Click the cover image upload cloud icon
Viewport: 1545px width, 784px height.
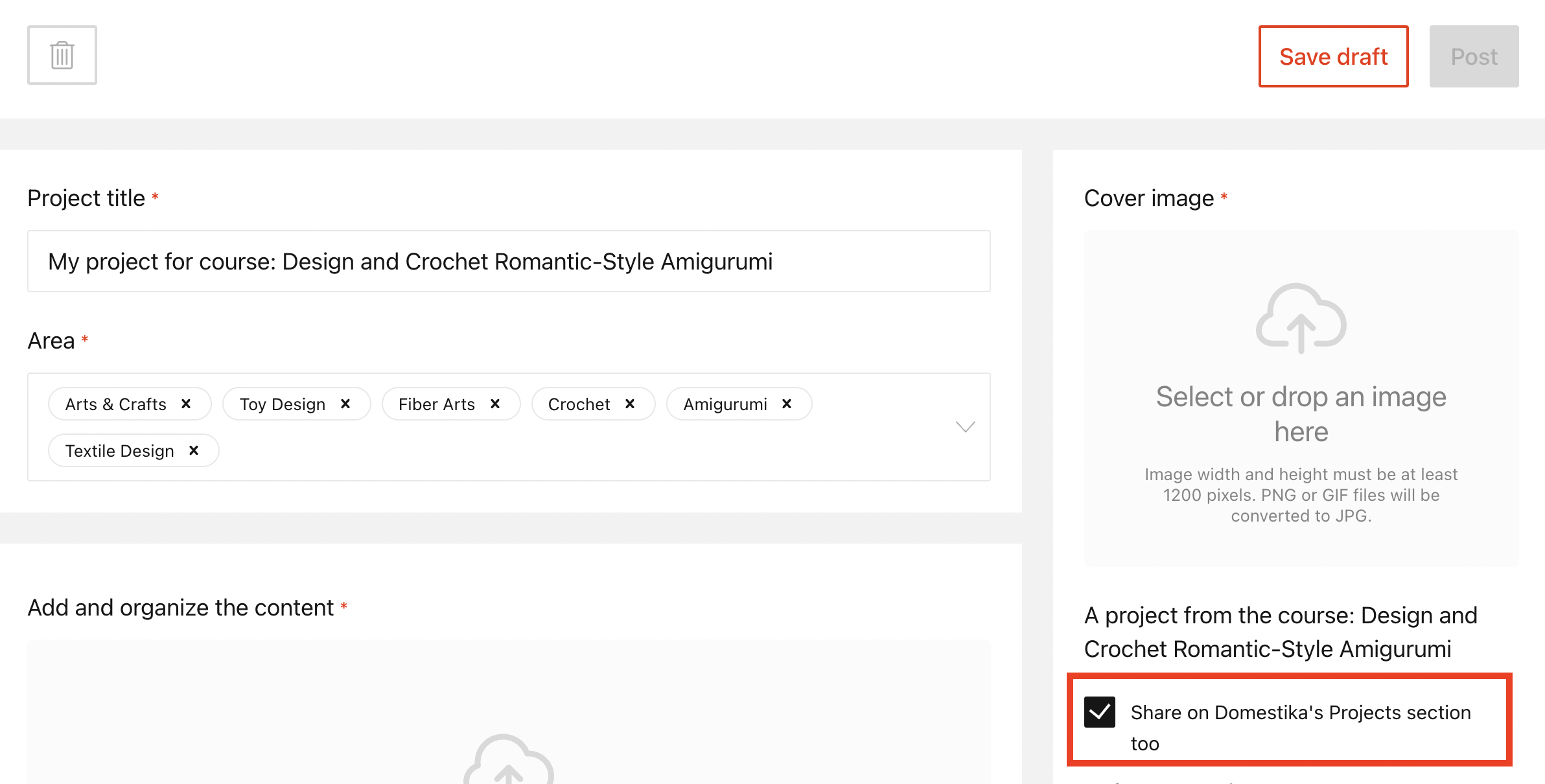[x=1301, y=318]
